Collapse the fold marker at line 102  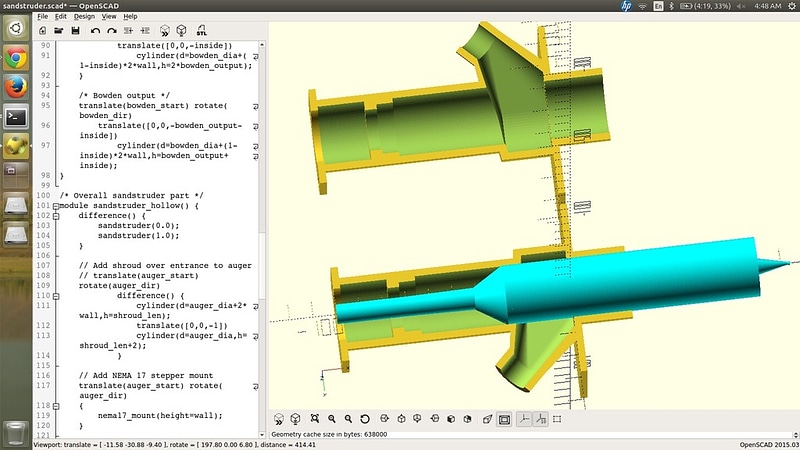56,216
